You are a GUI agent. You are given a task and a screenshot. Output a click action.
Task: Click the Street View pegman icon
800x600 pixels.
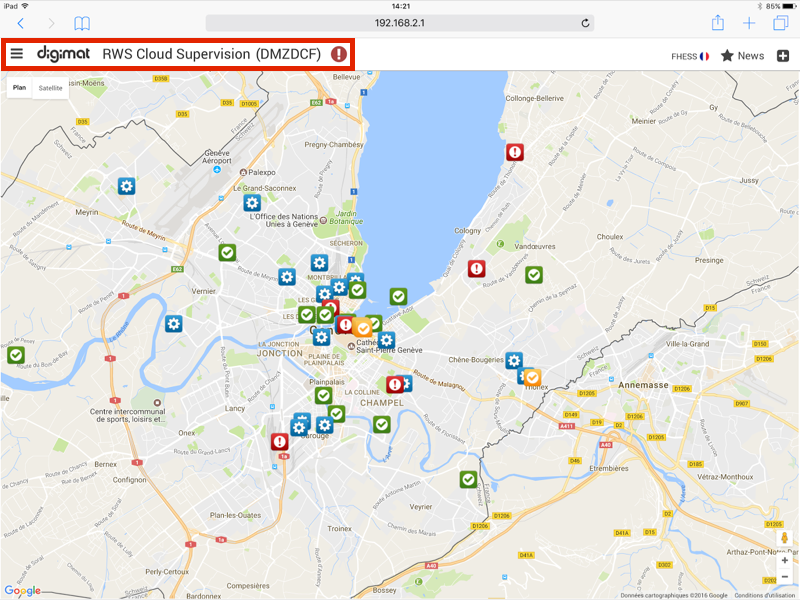(x=785, y=538)
